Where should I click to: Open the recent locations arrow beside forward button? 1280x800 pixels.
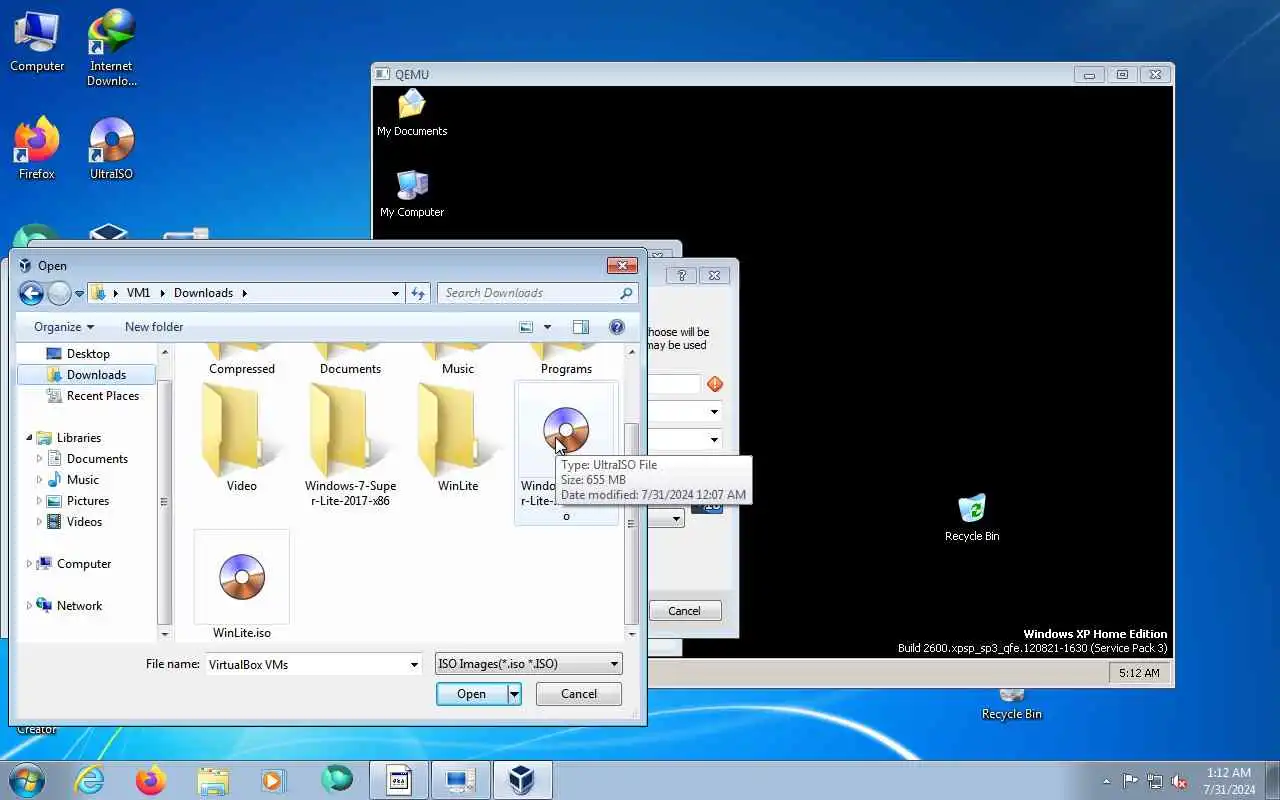(79, 294)
